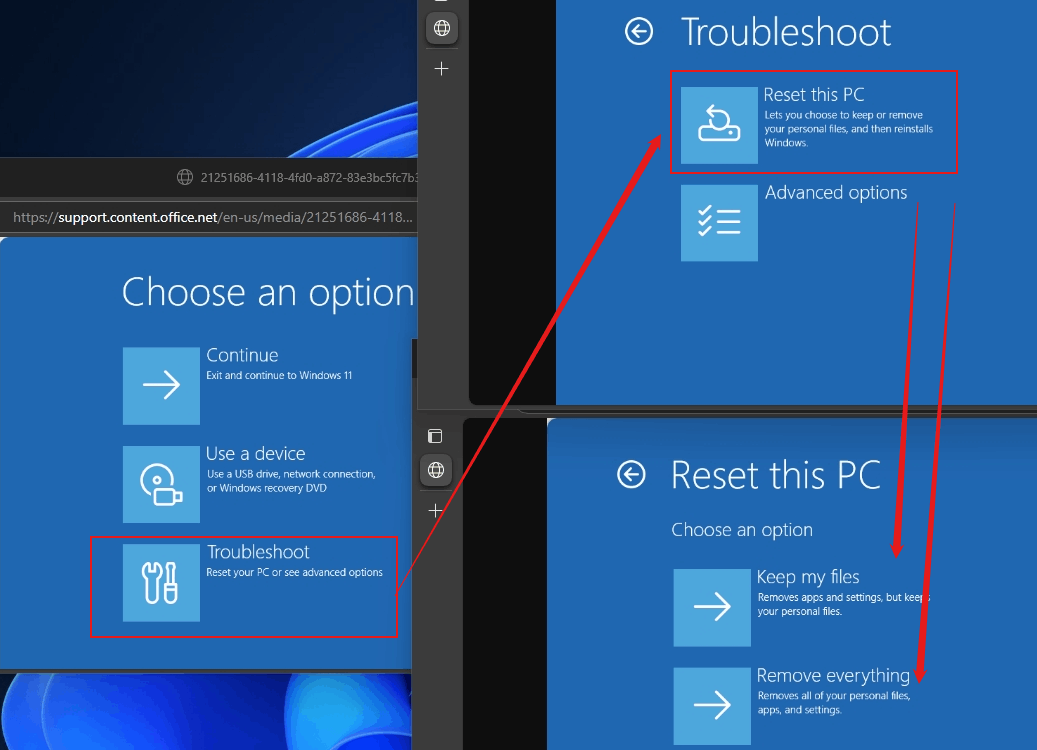Click the globe tab icon in the Troubleshoot window sidebar
Viewport: 1037px width, 750px height.
click(442, 28)
